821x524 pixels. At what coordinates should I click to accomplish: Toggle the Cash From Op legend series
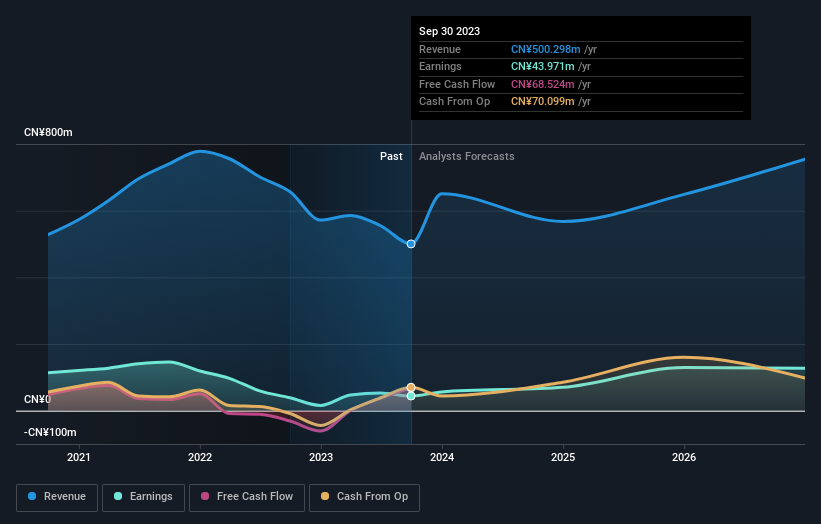tap(364, 497)
